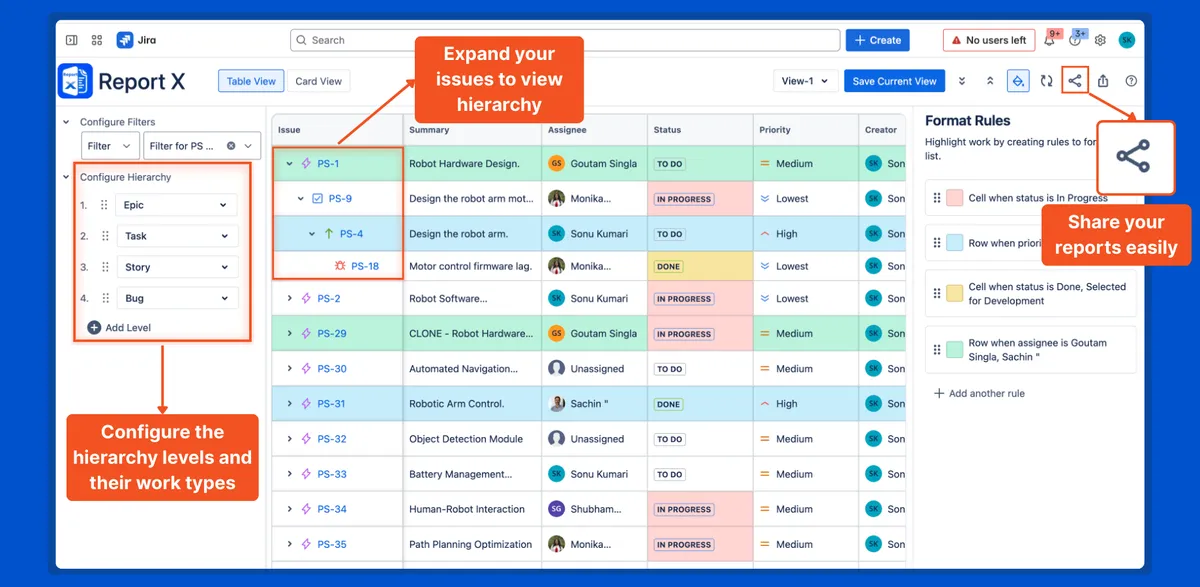Click the Search input field
This screenshot has width=1200, height=587.
pyautogui.click(x=565, y=40)
